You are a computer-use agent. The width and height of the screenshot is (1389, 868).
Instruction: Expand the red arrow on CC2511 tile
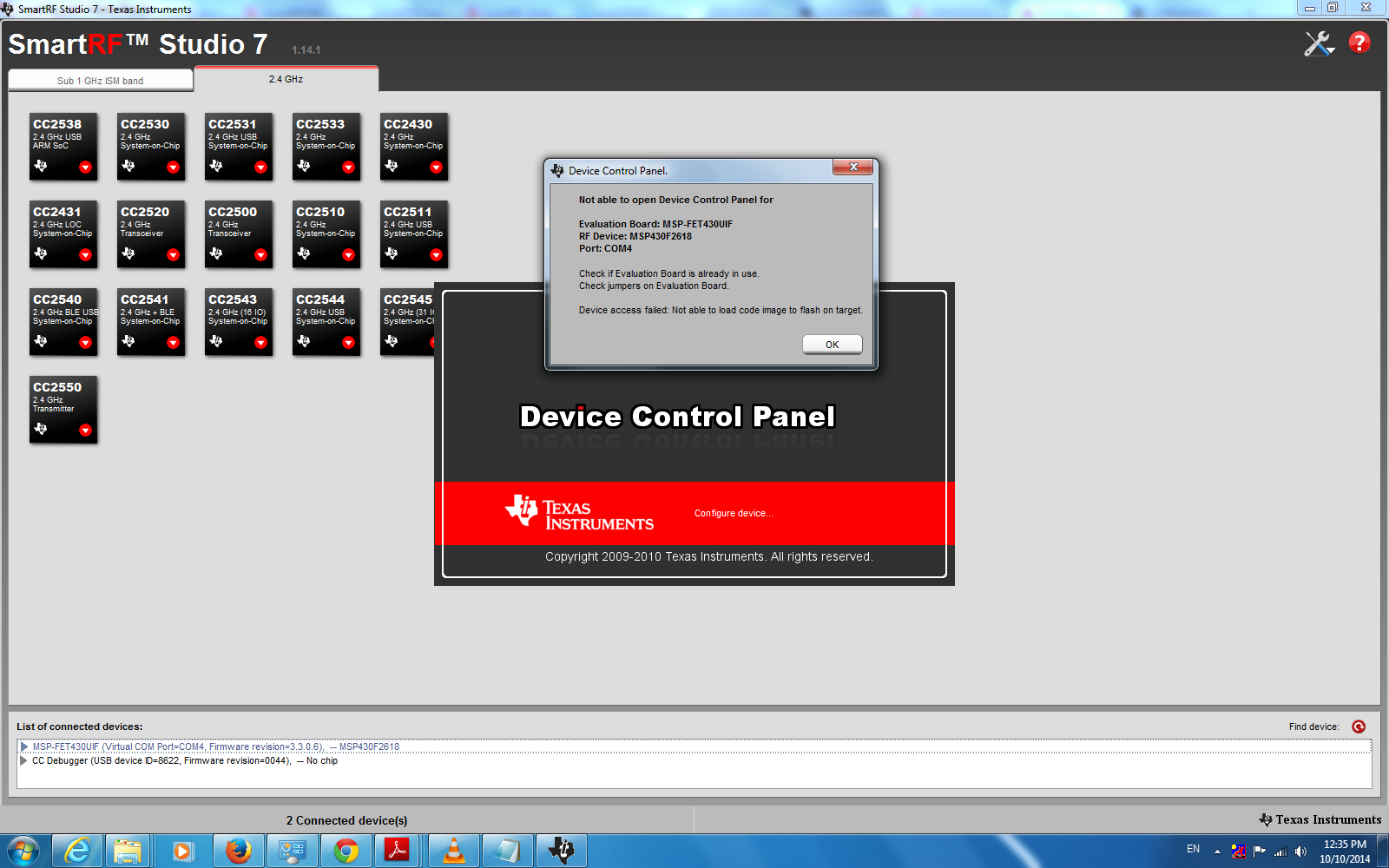tap(436, 255)
